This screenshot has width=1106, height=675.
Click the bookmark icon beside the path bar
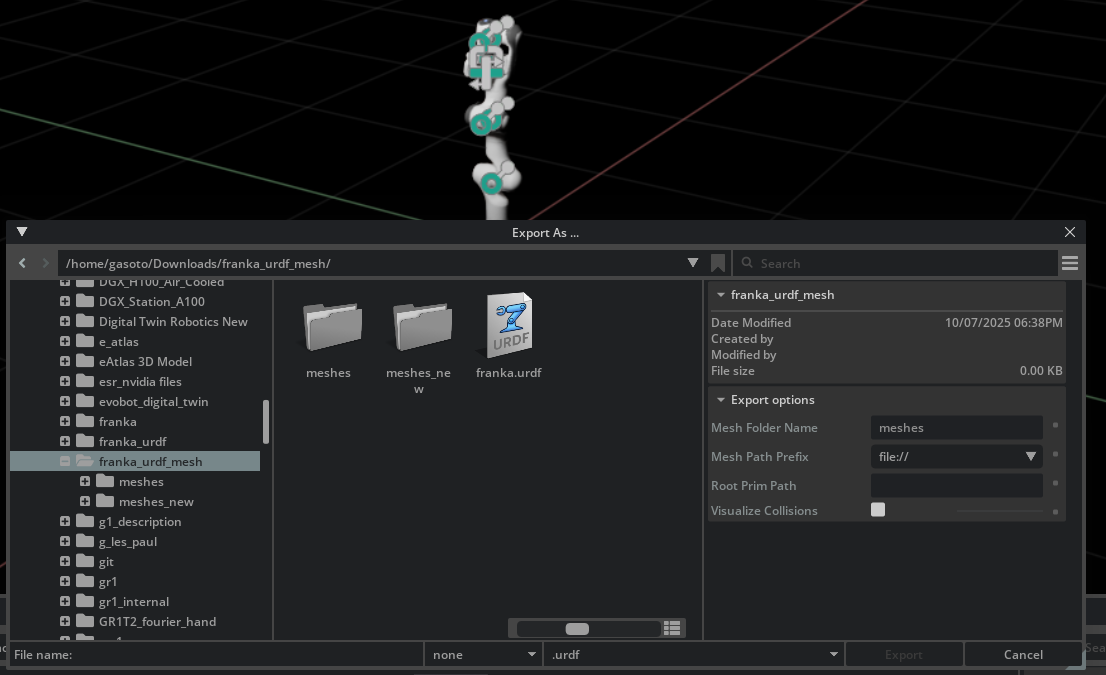[x=718, y=263]
